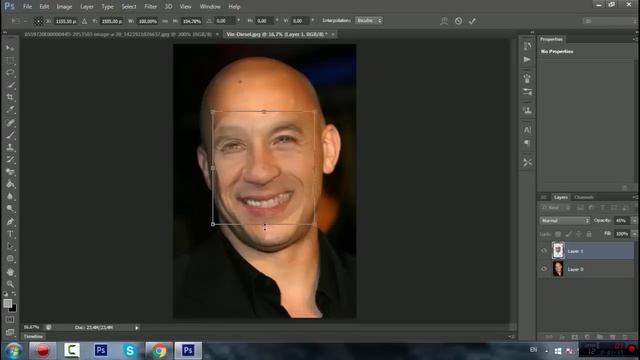Commit the transform with the checkmark

click(472, 21)
